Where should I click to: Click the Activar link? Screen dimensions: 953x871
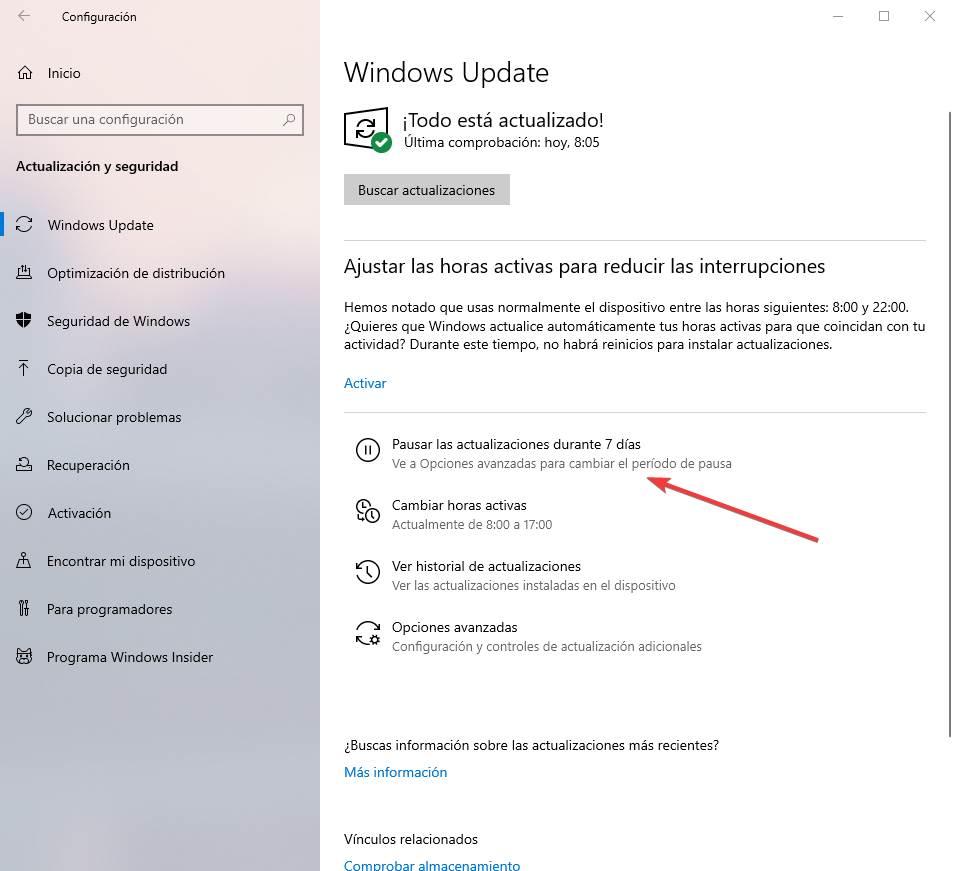tap(365, 383)
